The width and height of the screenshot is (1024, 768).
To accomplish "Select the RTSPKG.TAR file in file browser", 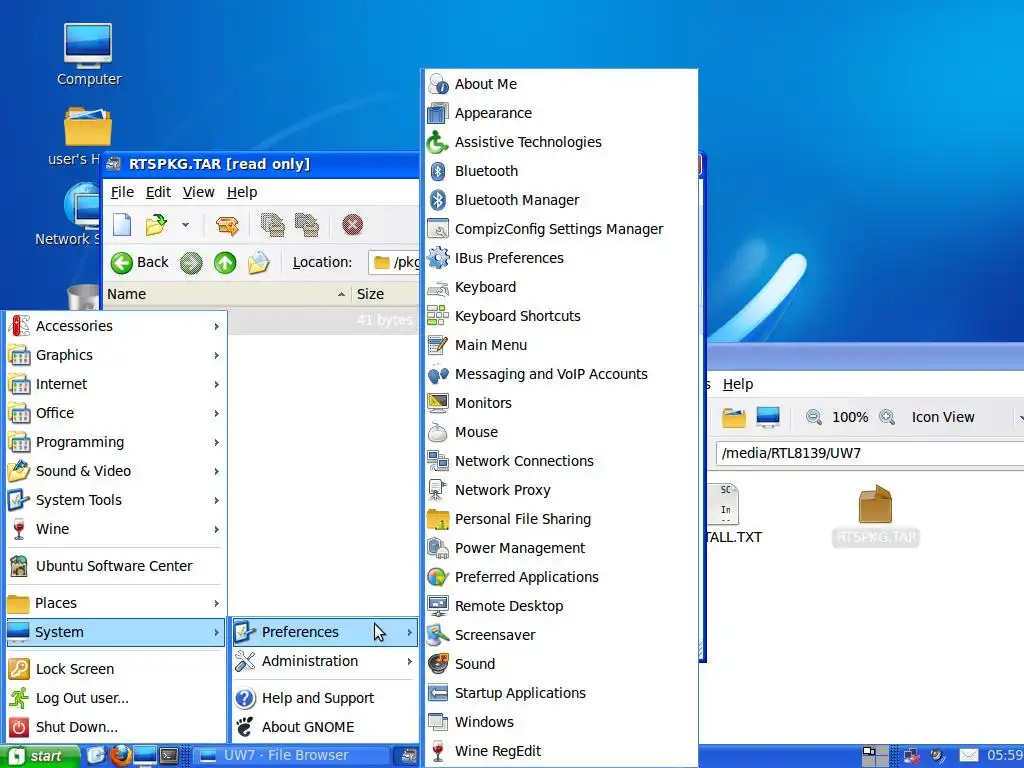I will (876, 516).
